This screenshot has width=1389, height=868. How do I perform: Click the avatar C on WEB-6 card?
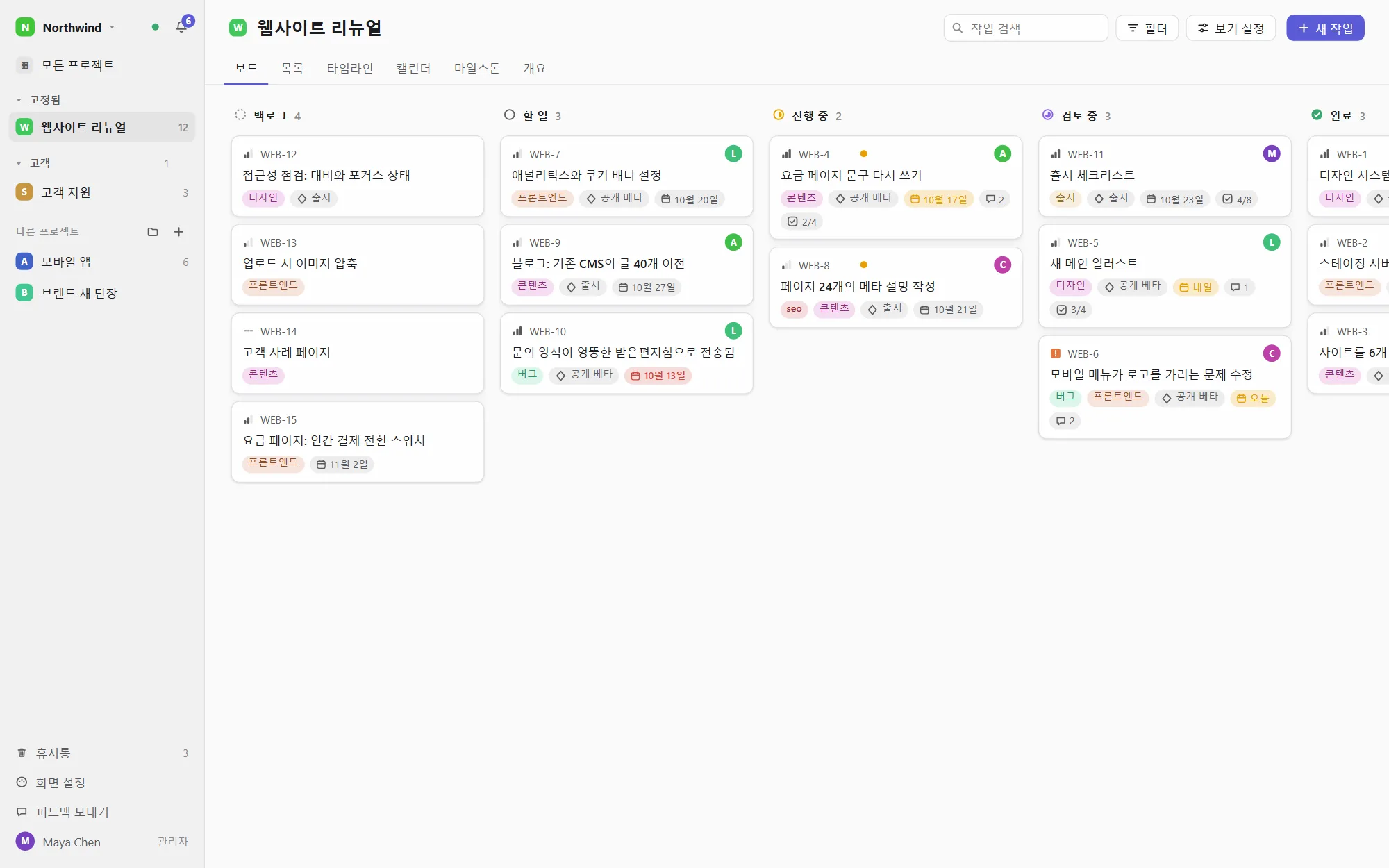1272,353
